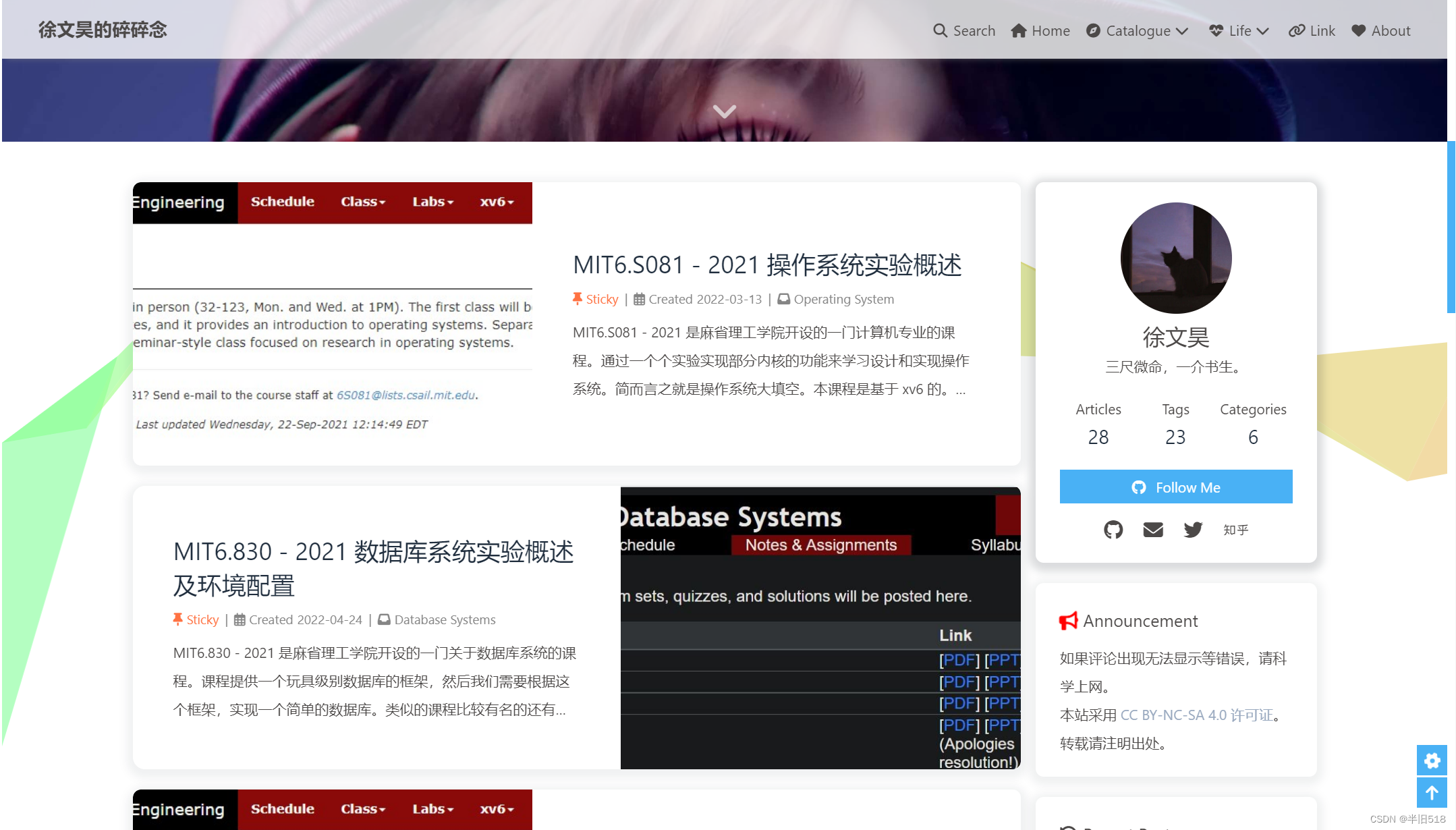Open the MIT6.S081 操作系统实验概述 post title
The height and width of the screenshot is (830, 1456).
(767, 265)
